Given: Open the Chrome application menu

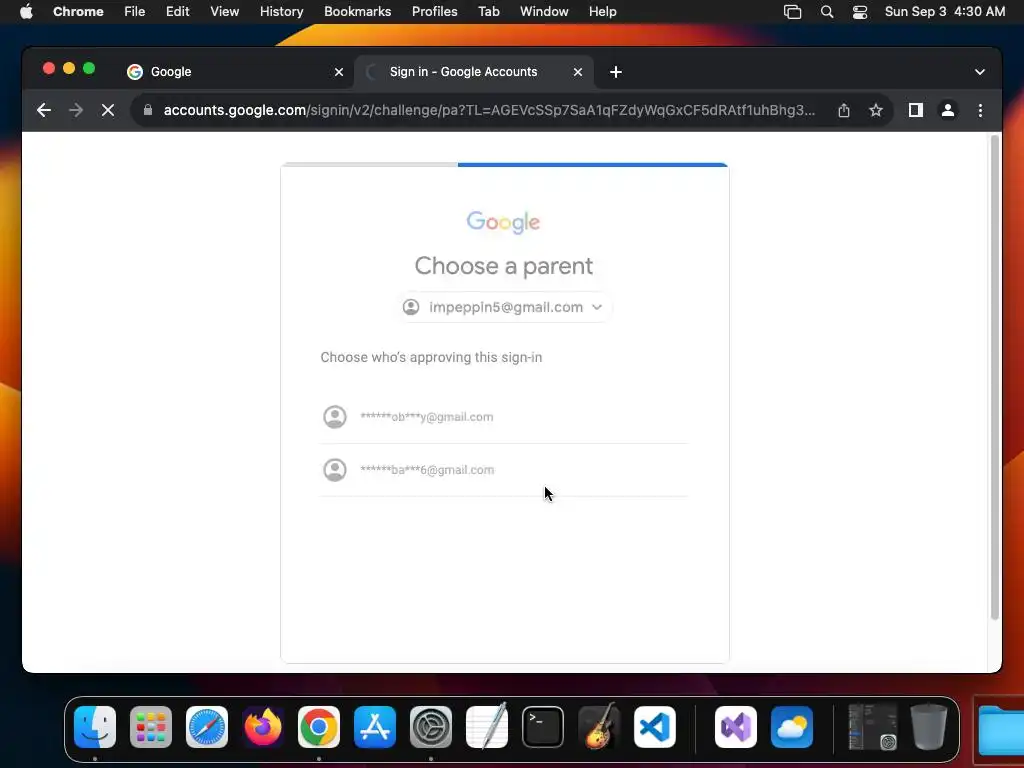Looking at the screenshot, I should pos(78,12).
